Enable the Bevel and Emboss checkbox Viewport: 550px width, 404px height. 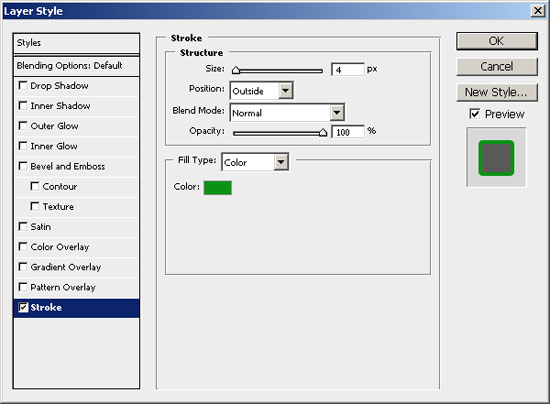[x=23, y=166]
